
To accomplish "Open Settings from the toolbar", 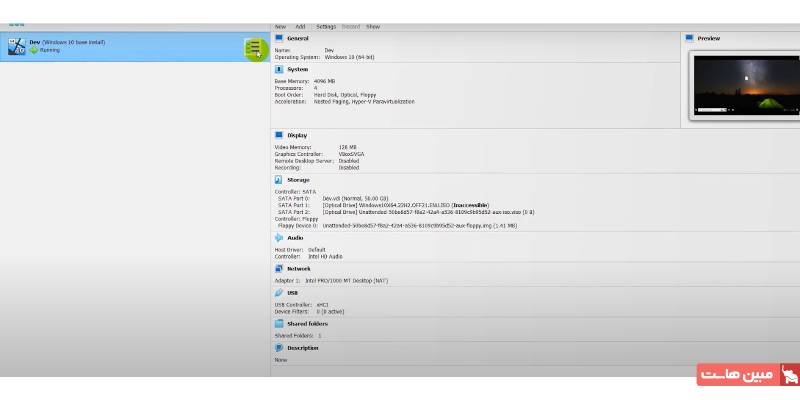I will 326,27.
